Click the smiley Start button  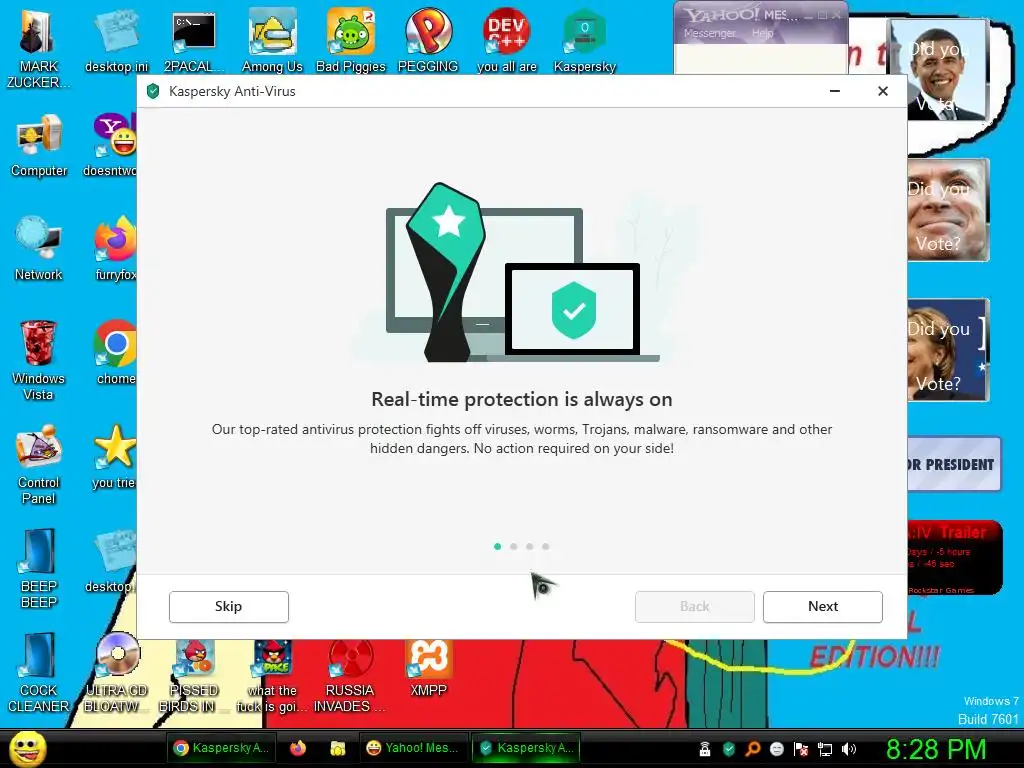(x=27, y=748)
